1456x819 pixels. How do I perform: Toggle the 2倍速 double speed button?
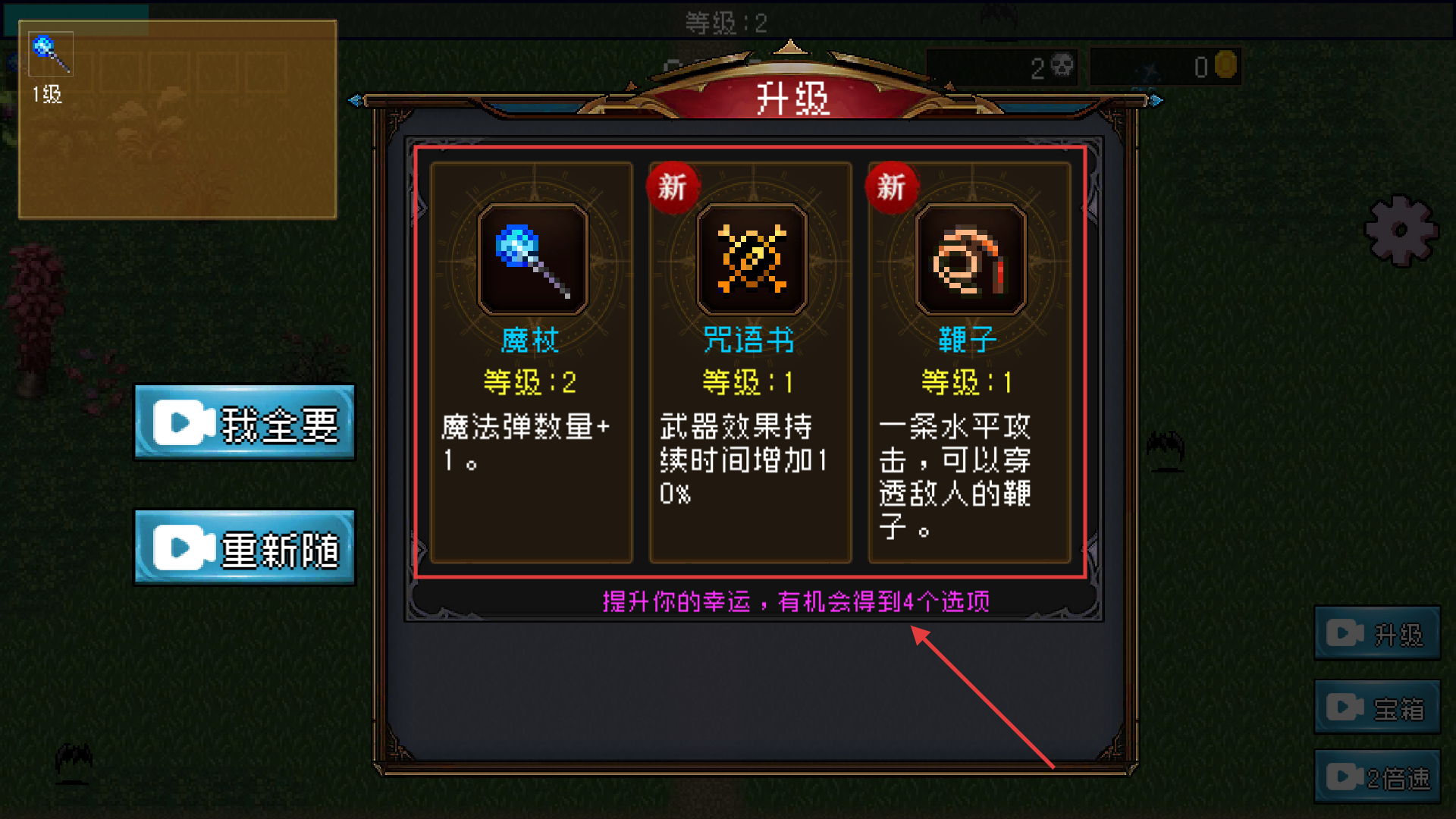click(1377, 777)
